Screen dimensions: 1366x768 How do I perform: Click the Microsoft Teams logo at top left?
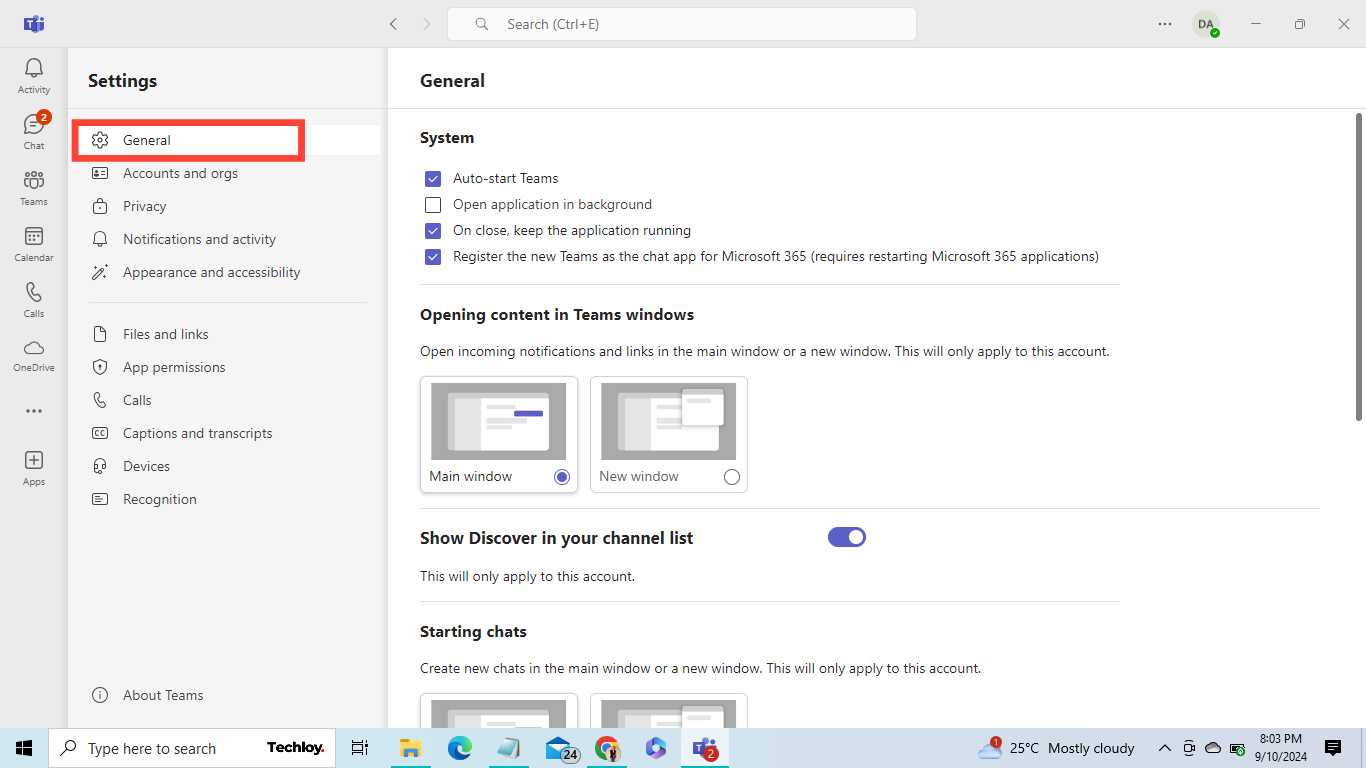pos(34,24)
